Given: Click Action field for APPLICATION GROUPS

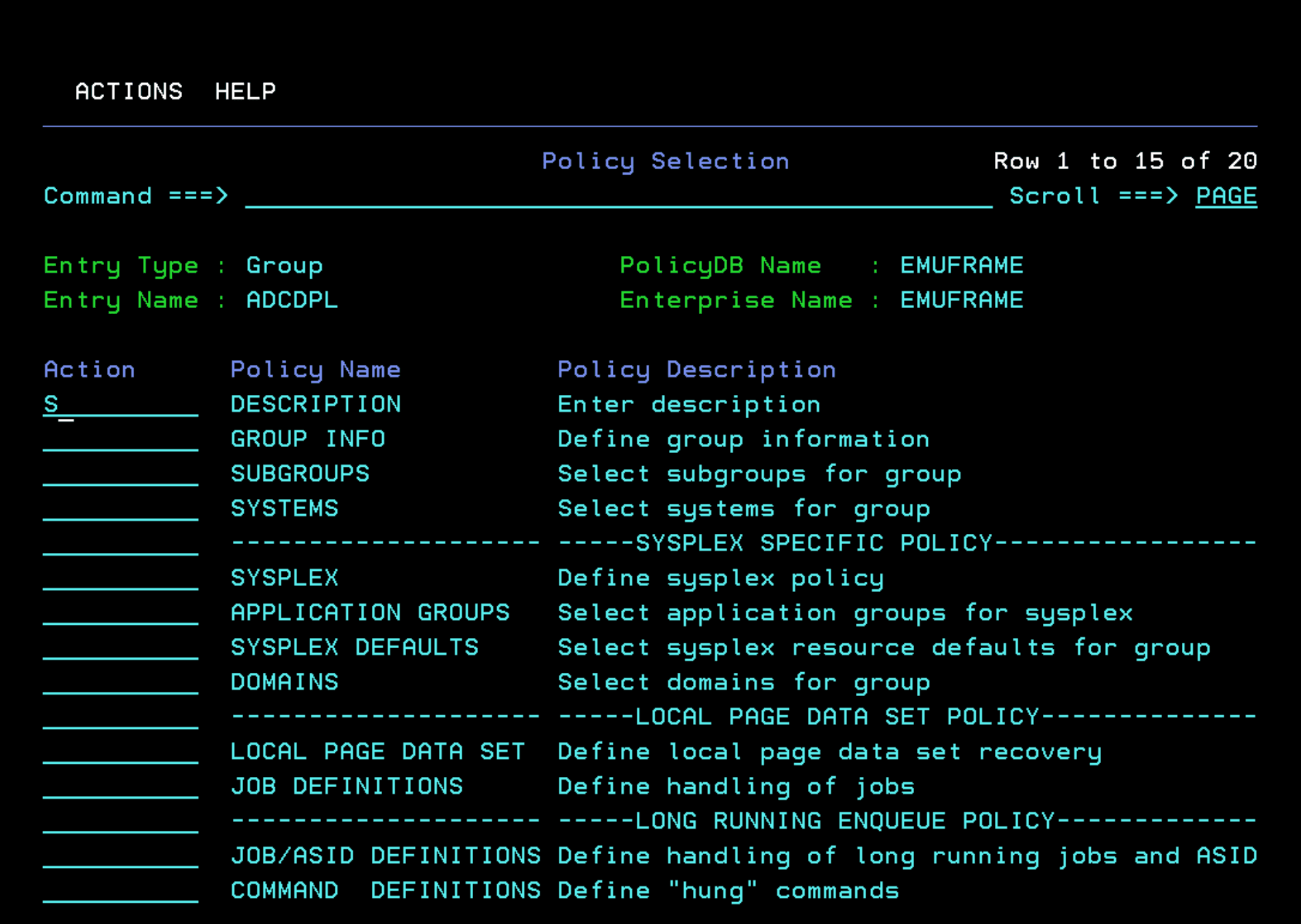Looking at the screenshot, I should pos(121,613).
